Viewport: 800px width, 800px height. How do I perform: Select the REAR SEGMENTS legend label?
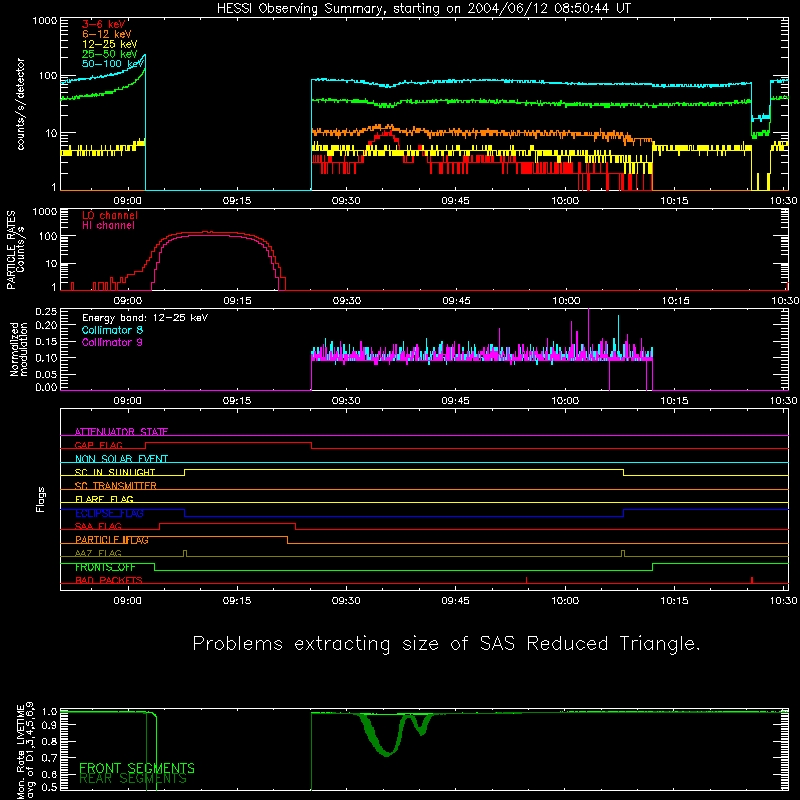(133, 779)
